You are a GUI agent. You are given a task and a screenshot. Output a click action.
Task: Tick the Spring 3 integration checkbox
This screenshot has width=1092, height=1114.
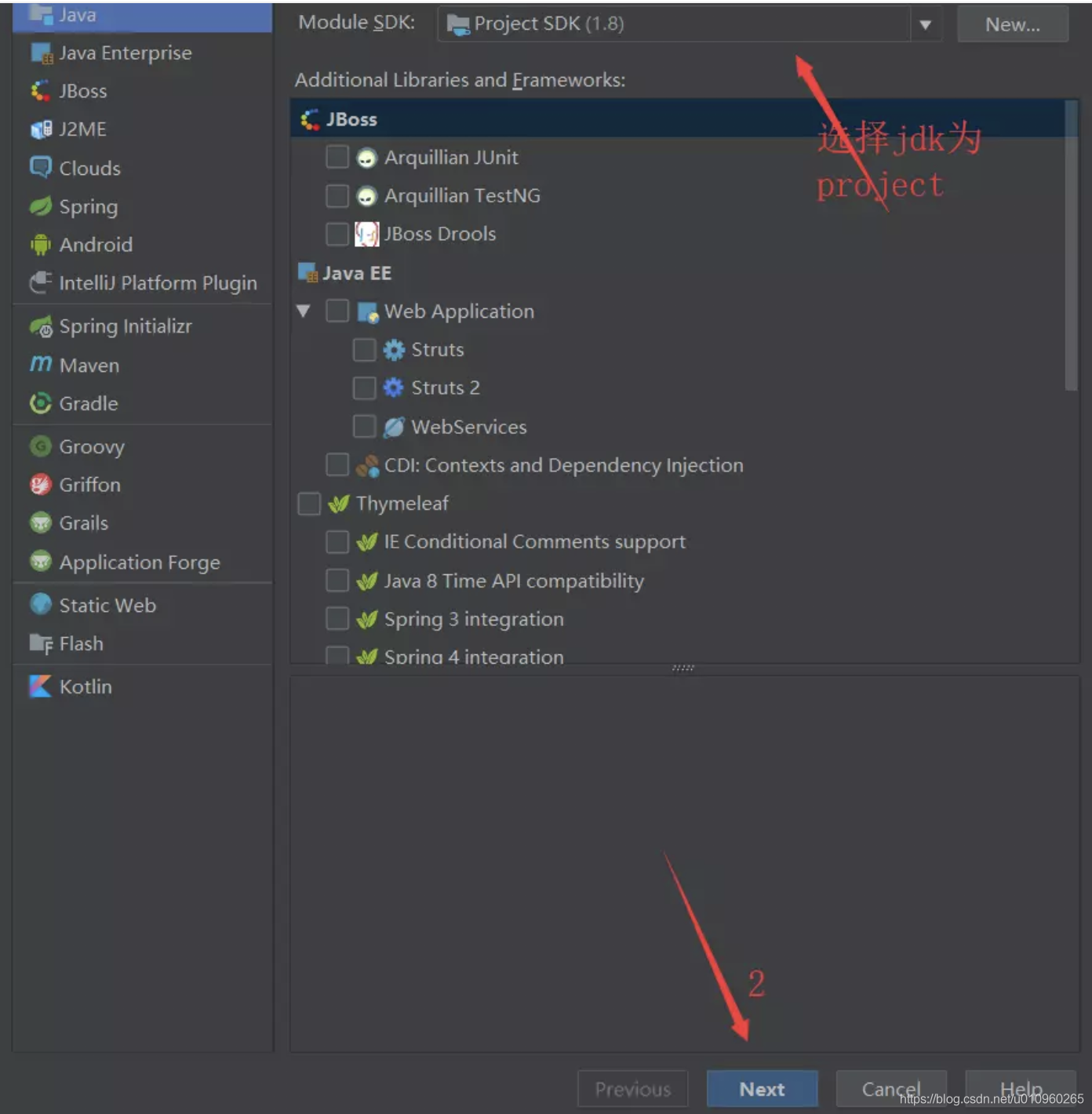pyautogui.click(x=337, y=618)
